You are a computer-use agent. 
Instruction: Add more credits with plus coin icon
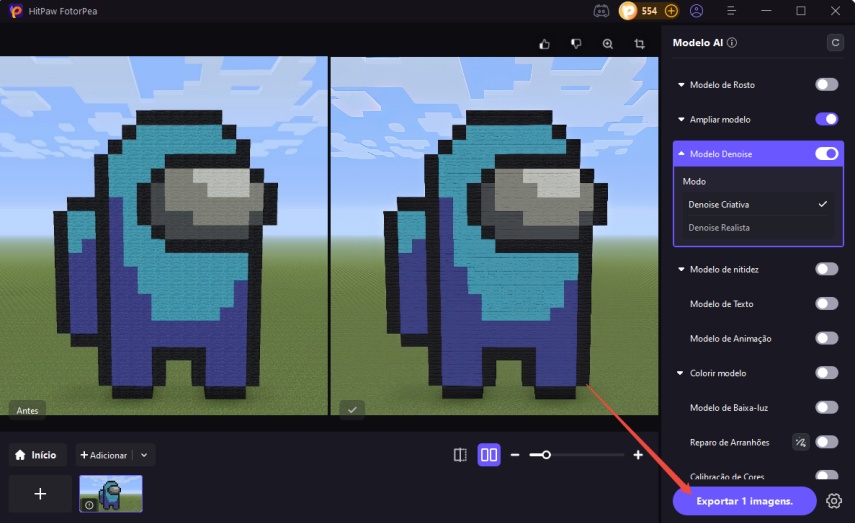pos(671,11)
